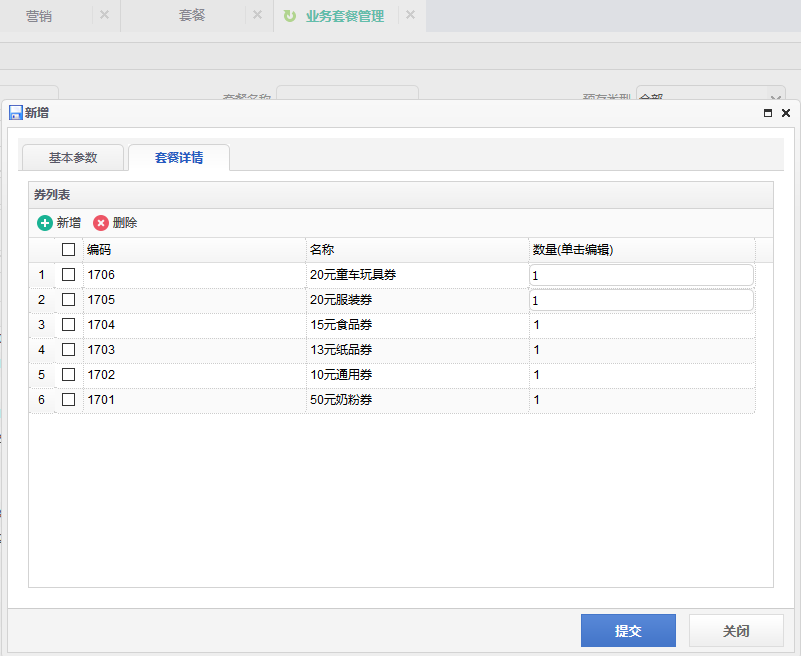Viewport: 801px width, 656px height.
Task: Select the 50元奶粉券 name cell
Action: (x=417, y=400)
